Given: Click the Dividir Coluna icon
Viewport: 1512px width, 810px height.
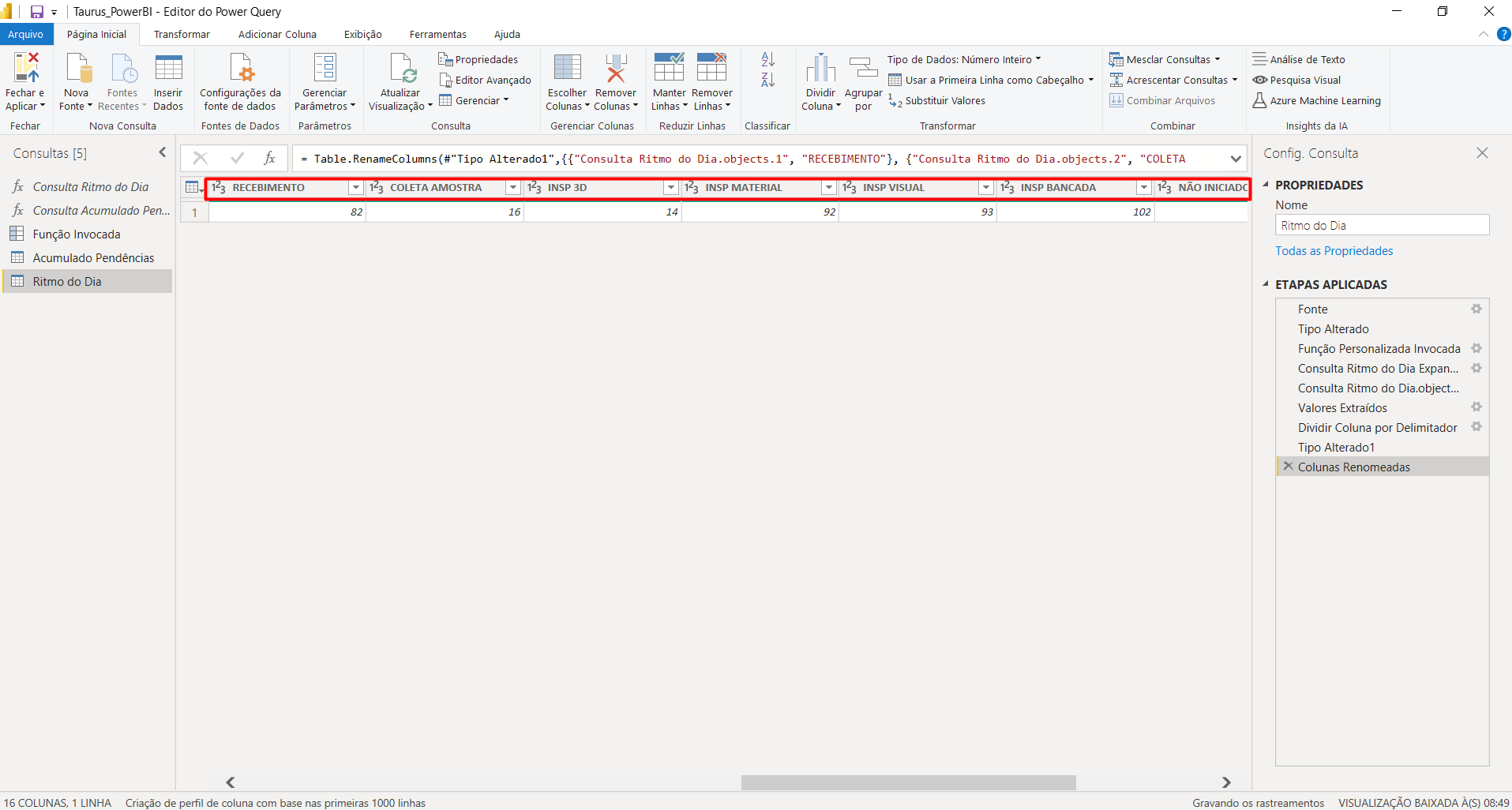Looking at the screenshot, I should click(821, 68).
